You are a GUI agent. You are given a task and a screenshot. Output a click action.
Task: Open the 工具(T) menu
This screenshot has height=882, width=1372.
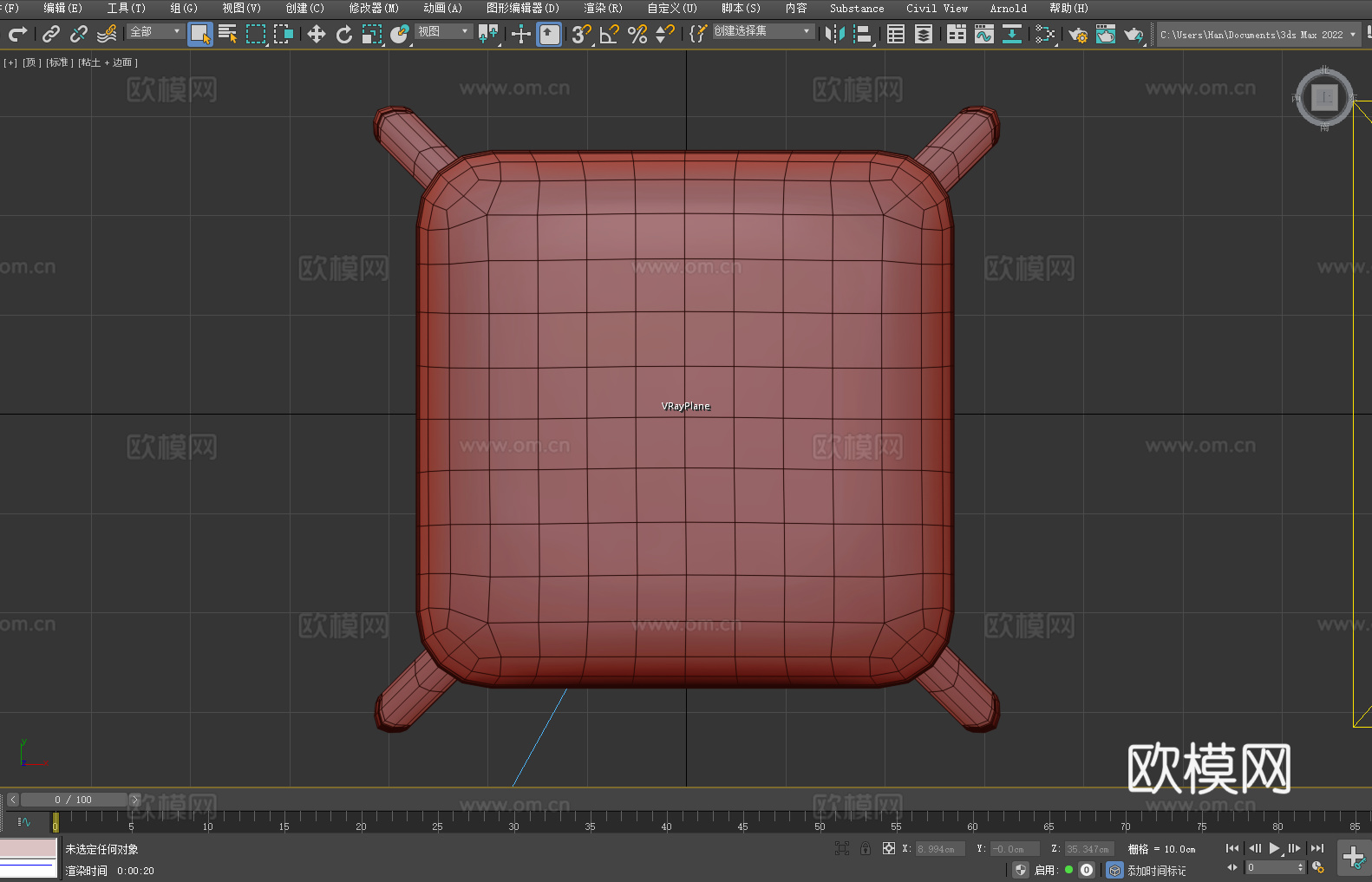[x=127, y=8]
